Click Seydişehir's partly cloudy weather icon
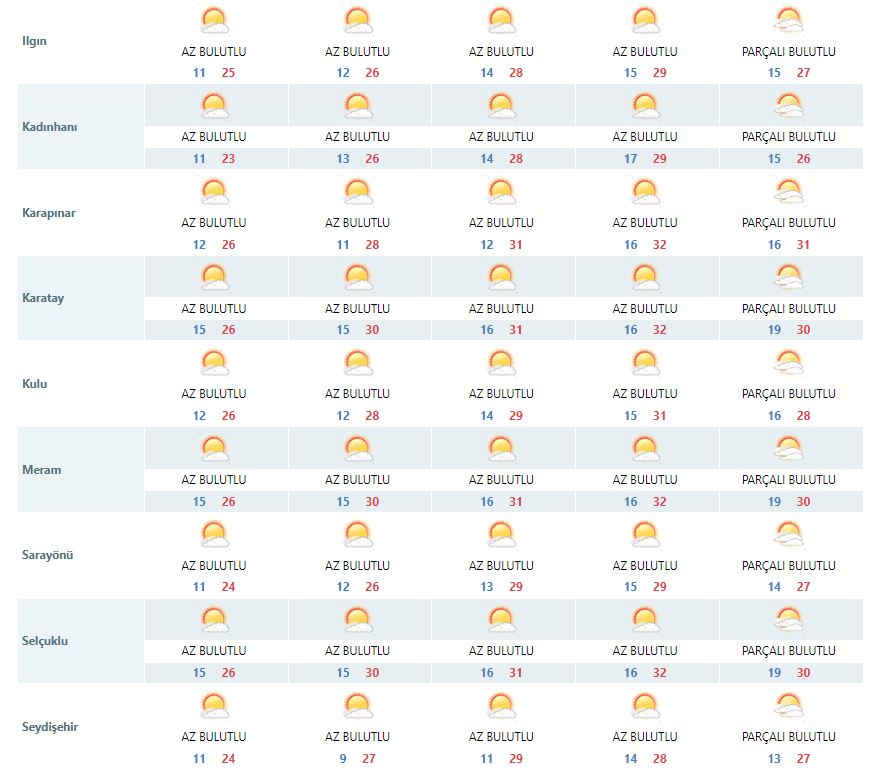 click(x=789, y=706)
